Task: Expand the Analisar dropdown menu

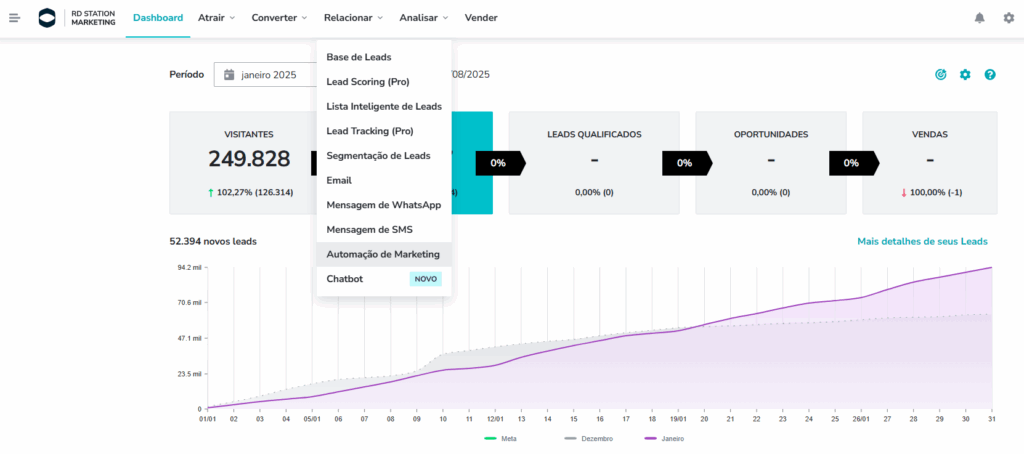Action: click(x=423, y=18)
